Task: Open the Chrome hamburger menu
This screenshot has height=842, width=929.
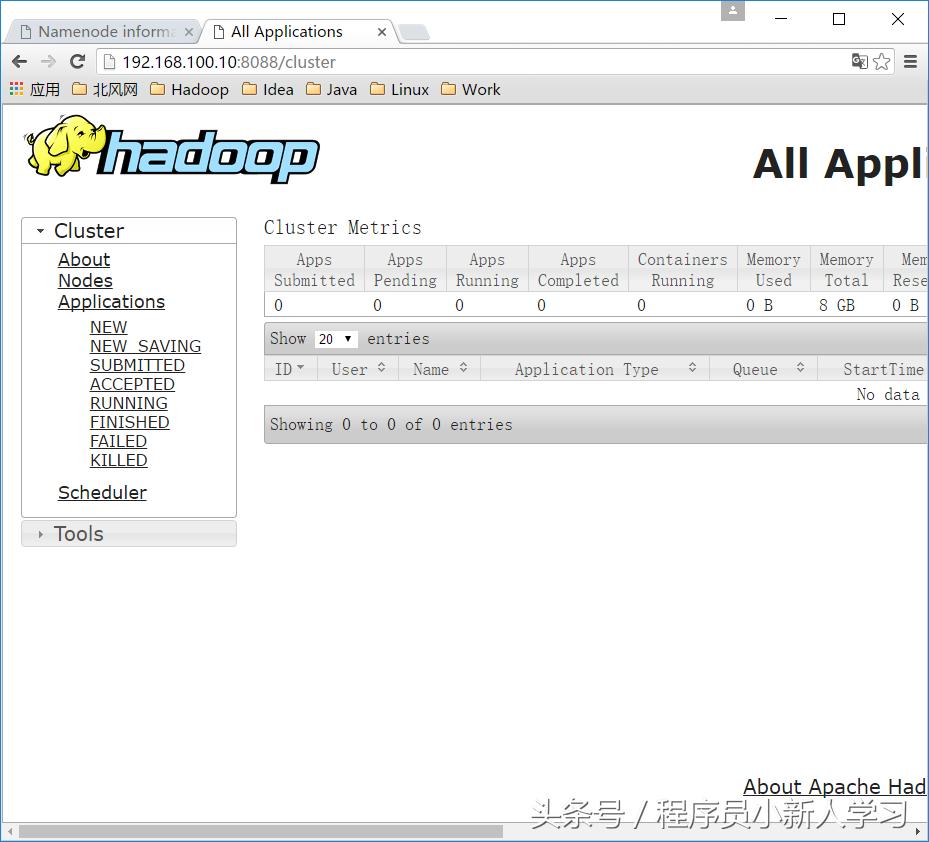Action: coord(911,62)
